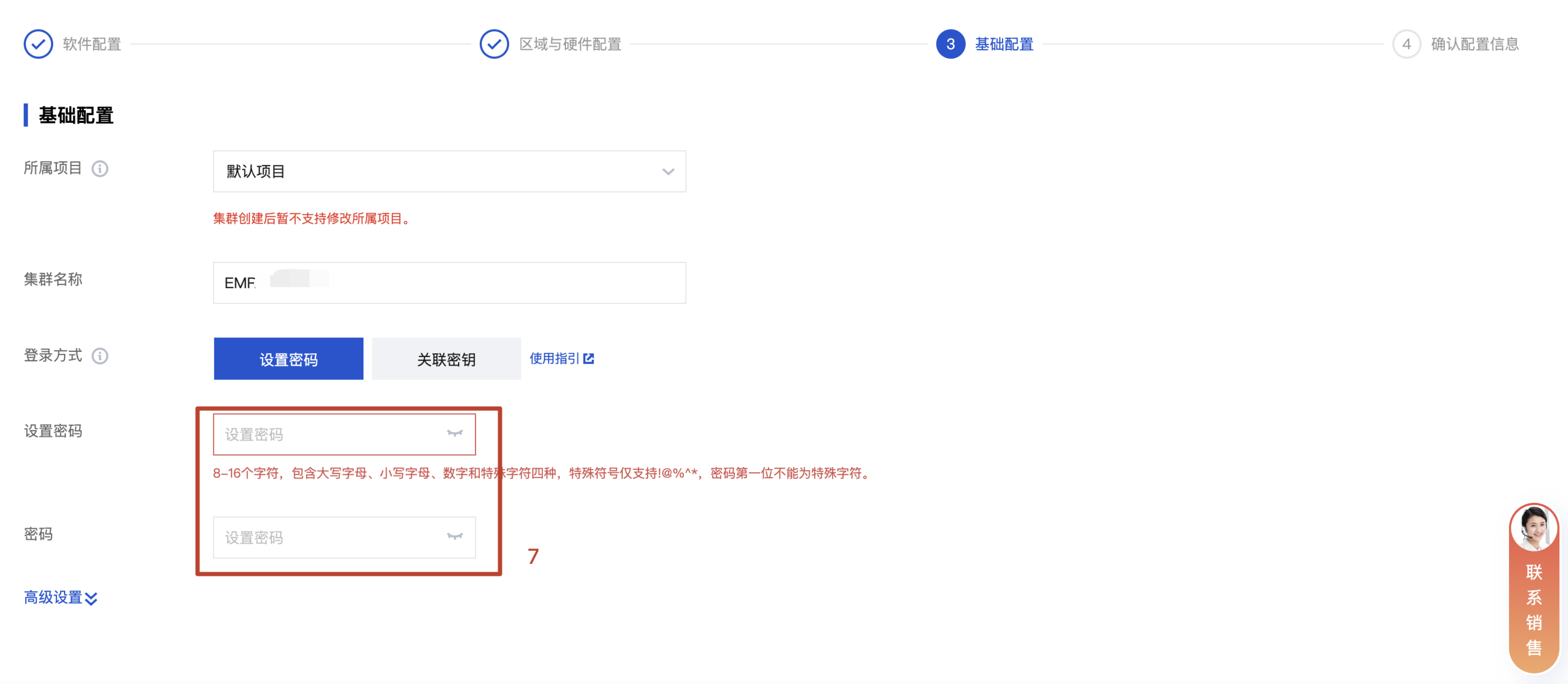Click the step 3 基础配置 circle icon
The width and height of the screenshot is (1568, 684).
click(950, 44)
